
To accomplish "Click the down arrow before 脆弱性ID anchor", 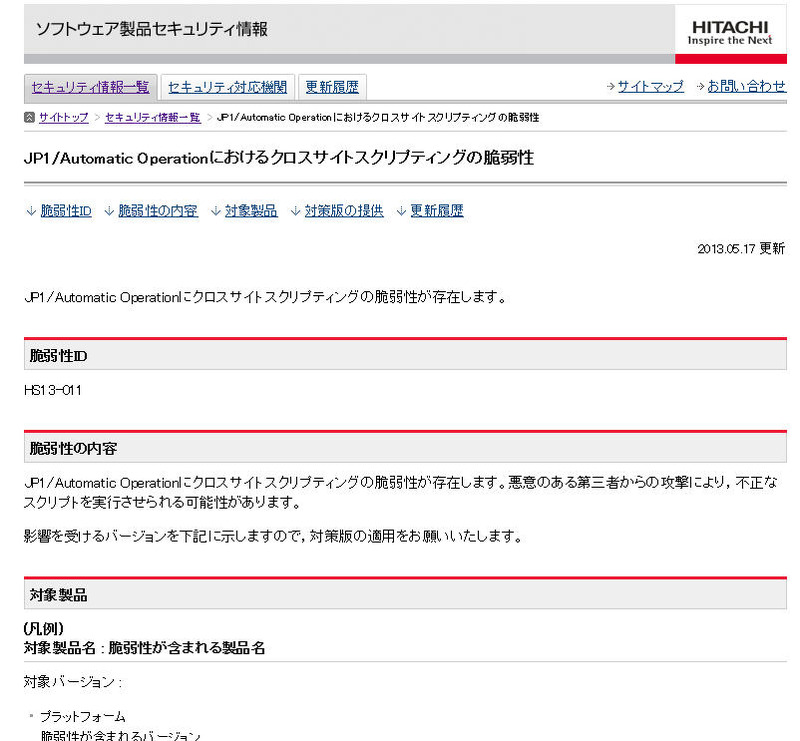I will point(31,211).
